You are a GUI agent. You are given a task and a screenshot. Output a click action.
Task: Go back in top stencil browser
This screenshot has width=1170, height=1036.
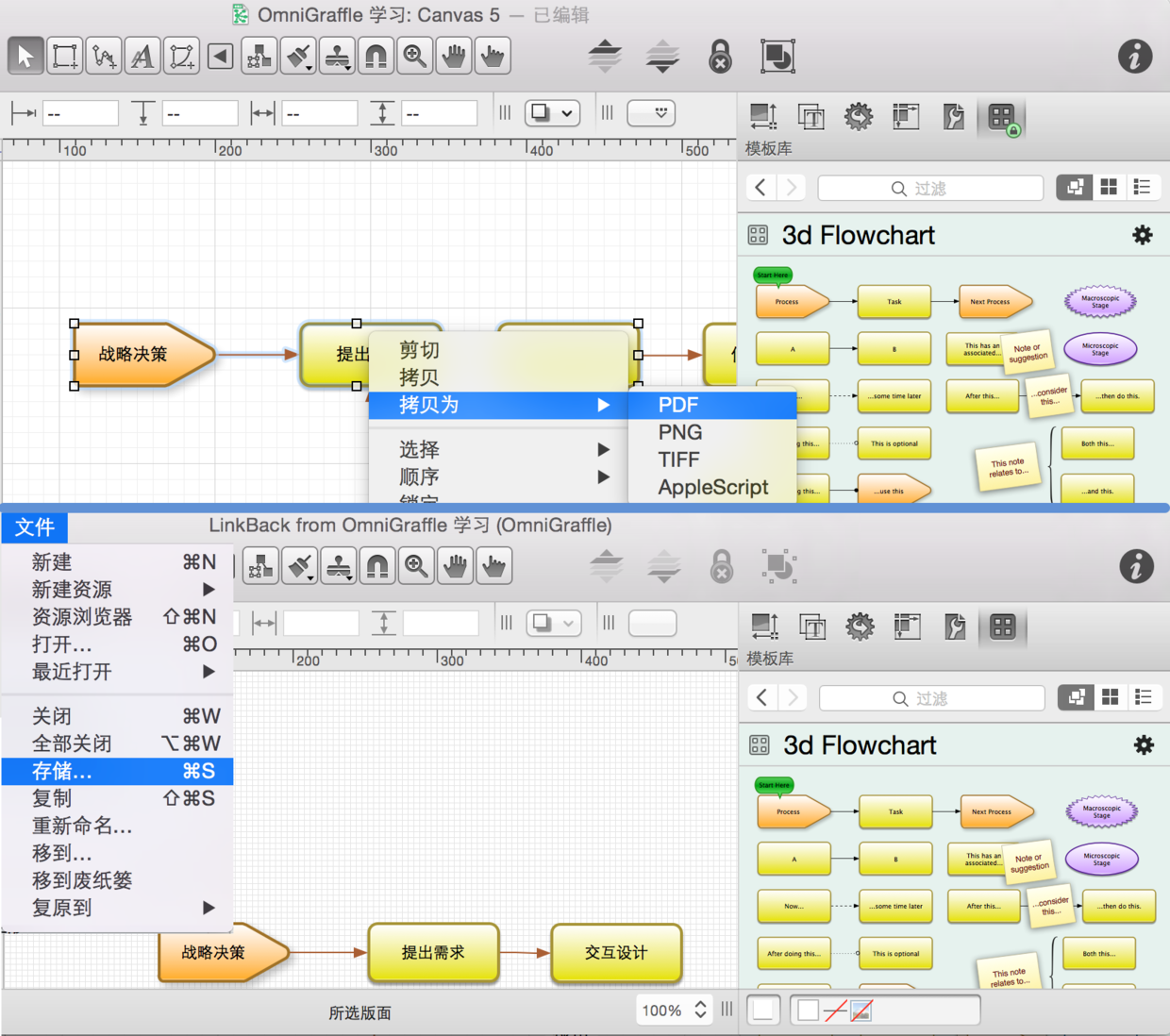(761, 187)
